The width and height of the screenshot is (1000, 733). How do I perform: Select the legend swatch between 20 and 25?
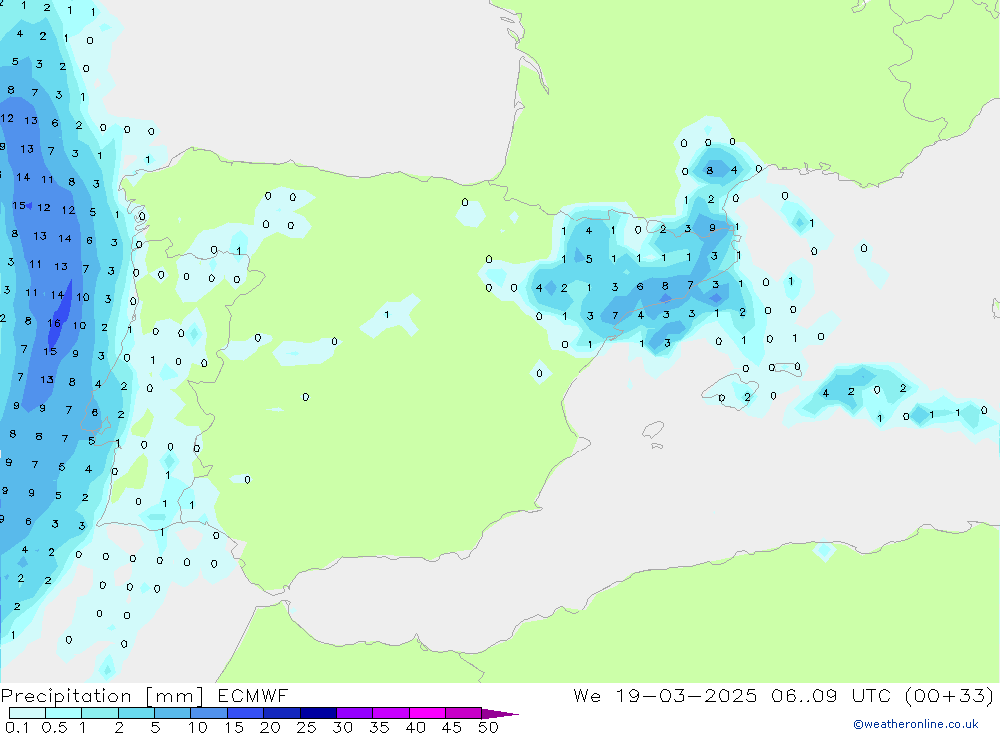282,713
